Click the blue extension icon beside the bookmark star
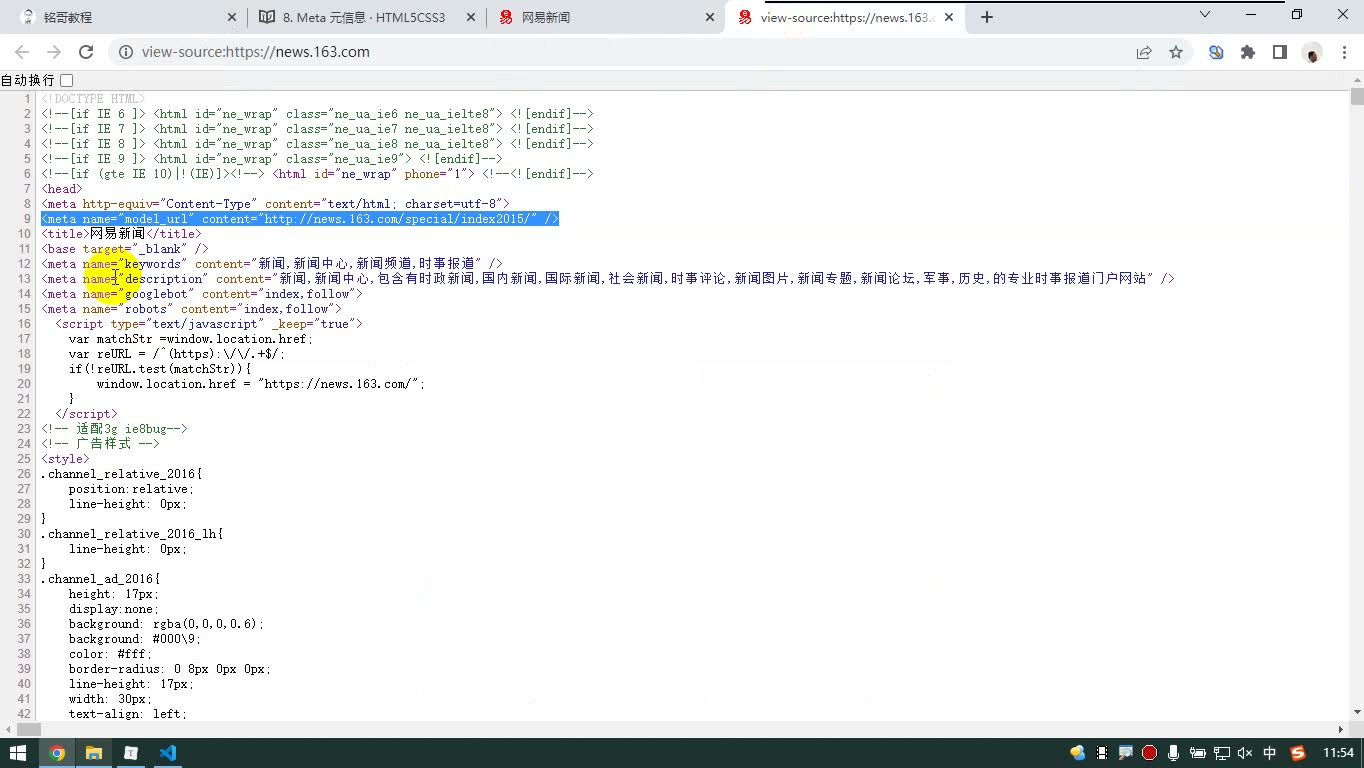Screen dimensions: 1364x768 [1216, 52]
